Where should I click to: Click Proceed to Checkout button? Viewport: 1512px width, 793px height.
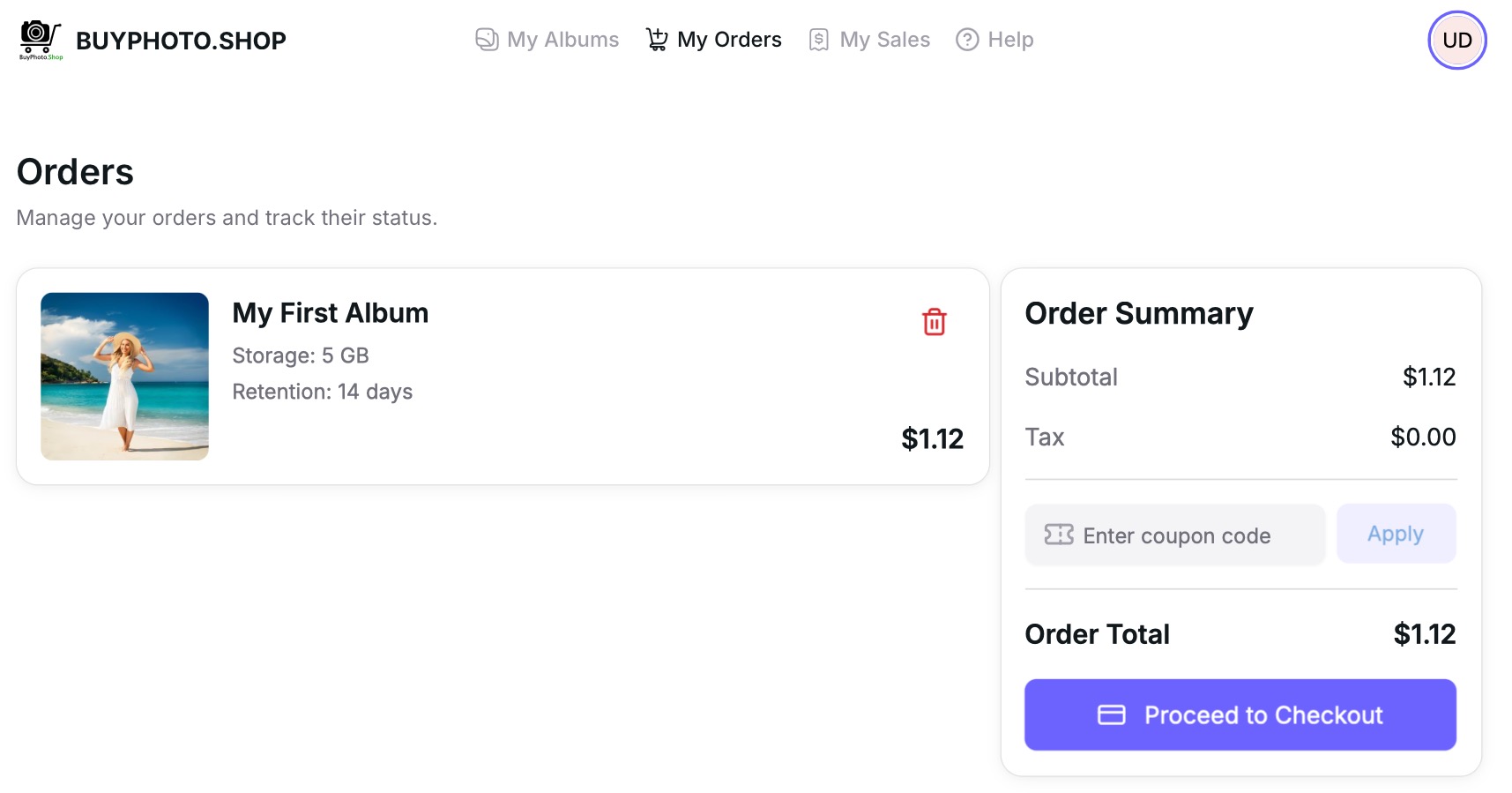coord(1240,714)
